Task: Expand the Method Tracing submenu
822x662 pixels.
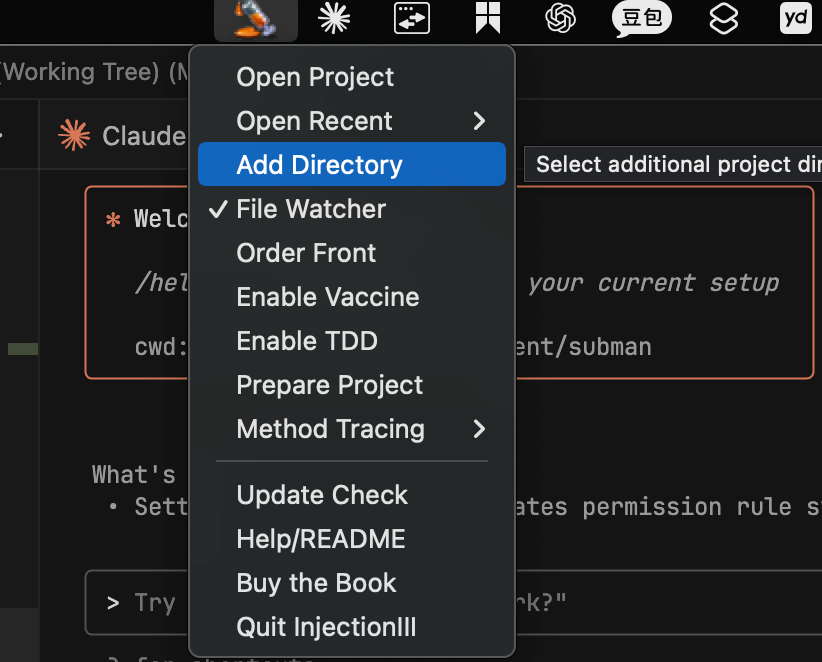Action: 352,429
